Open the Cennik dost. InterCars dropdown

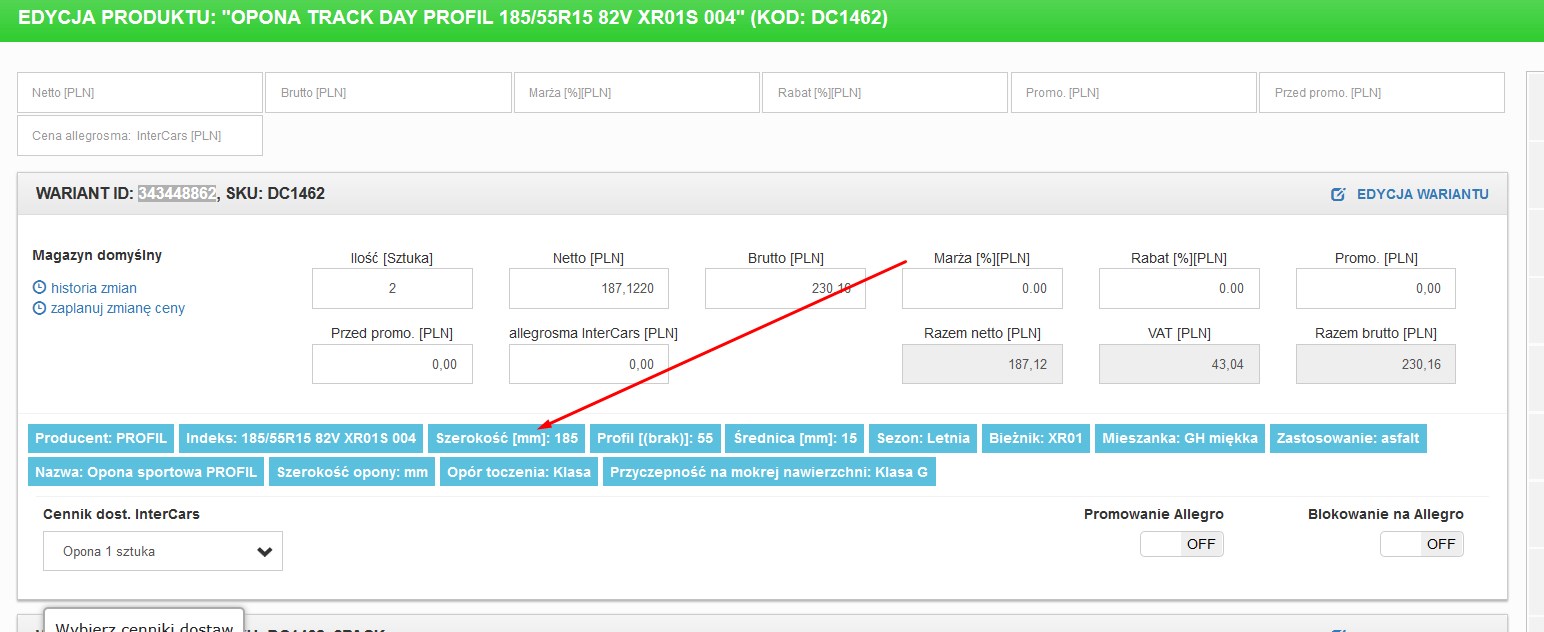[x=162, y=551]
